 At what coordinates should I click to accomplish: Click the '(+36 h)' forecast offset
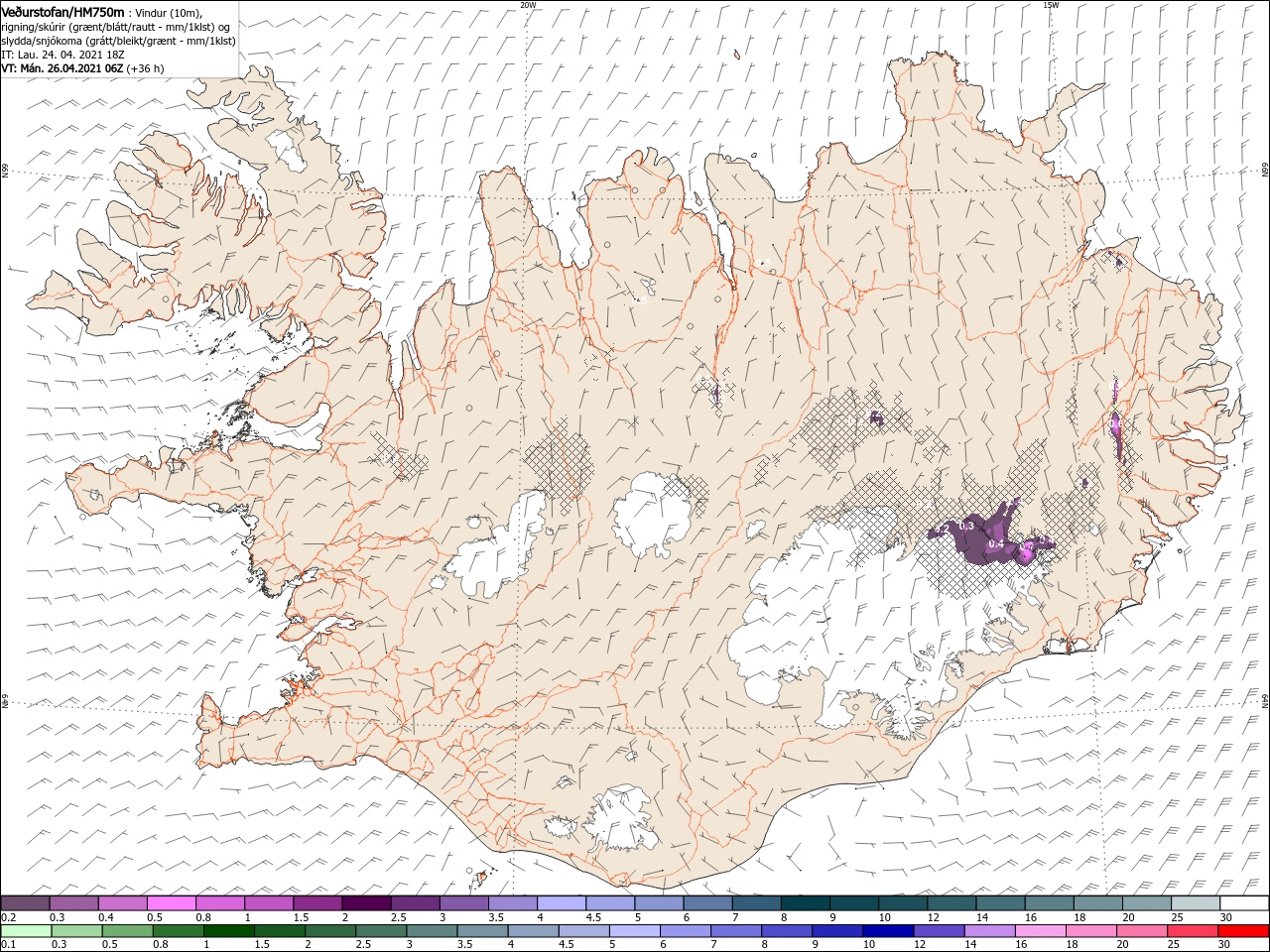pyautogui.click(x=145, y=68)
